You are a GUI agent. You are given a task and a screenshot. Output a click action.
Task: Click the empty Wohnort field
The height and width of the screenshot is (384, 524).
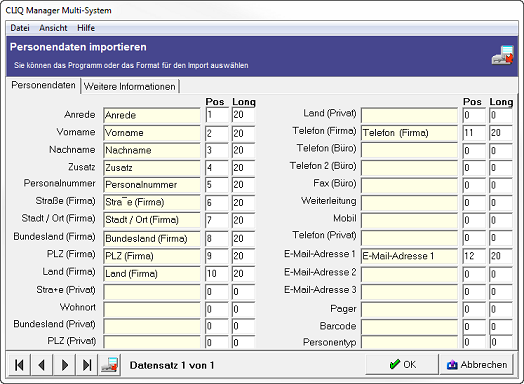point(152,309)
